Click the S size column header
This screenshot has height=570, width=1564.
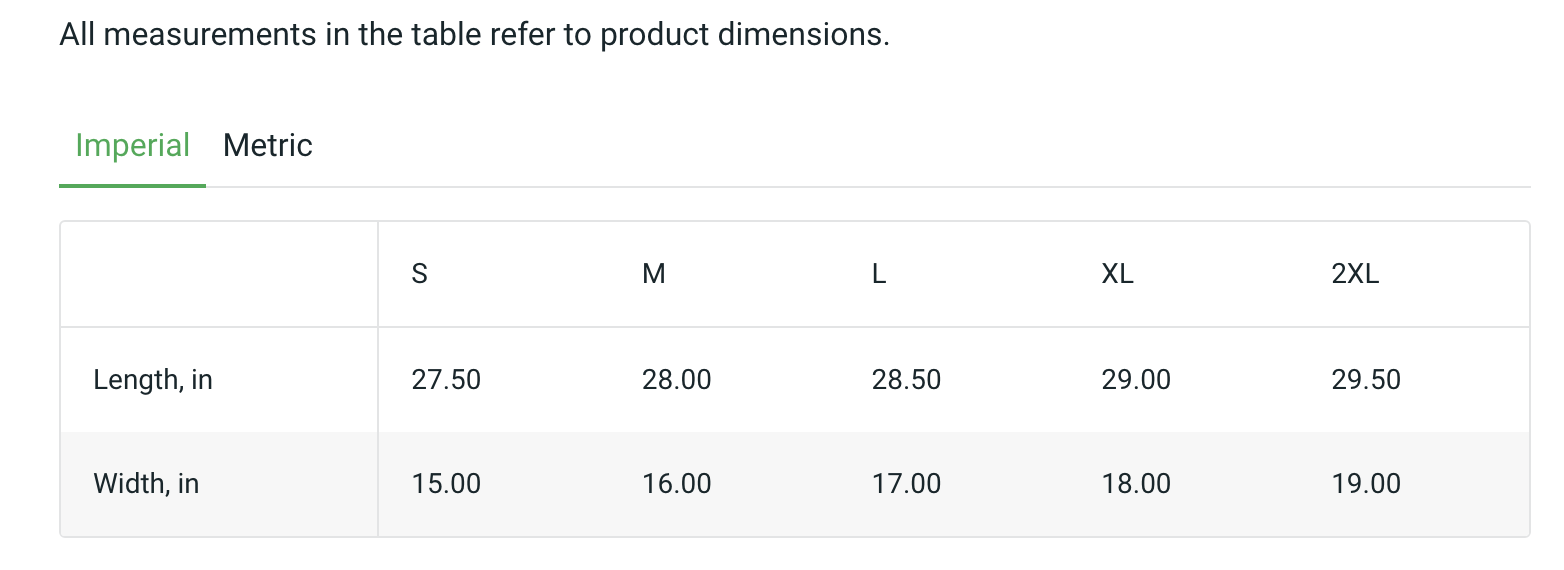coord(420,274)
